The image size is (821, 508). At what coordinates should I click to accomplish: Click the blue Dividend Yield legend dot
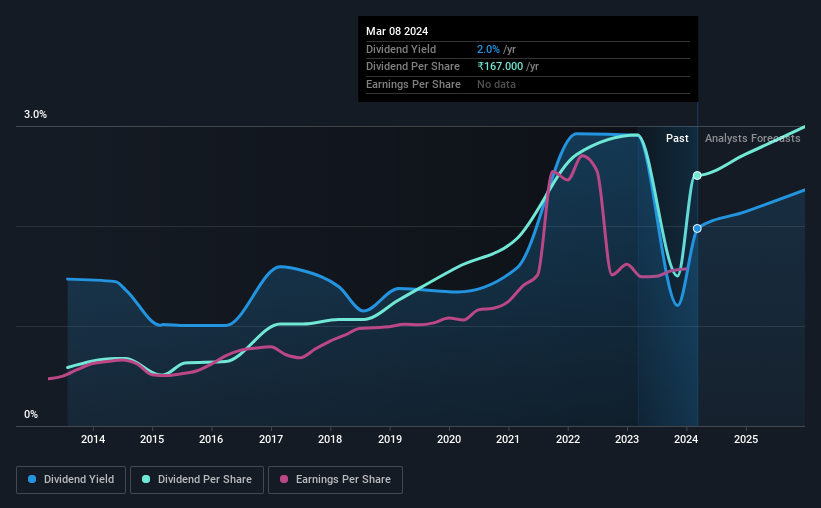[32, 479]
